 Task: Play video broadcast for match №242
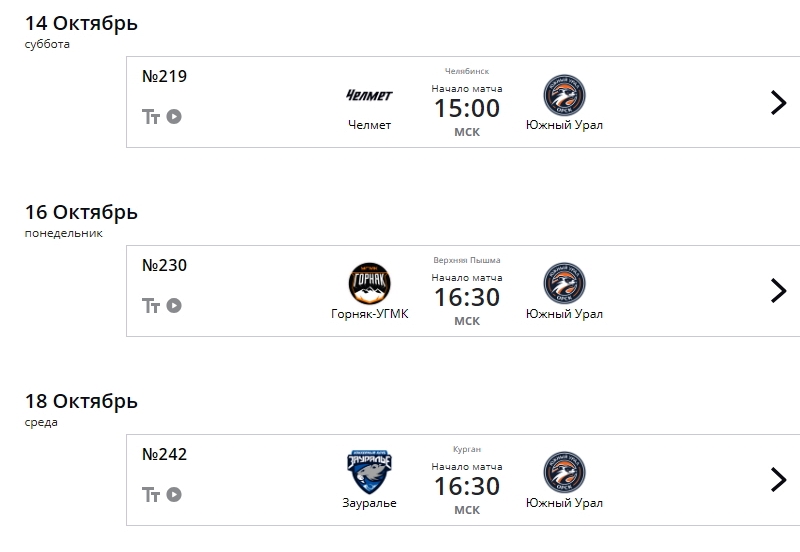[x=174, y=495]
